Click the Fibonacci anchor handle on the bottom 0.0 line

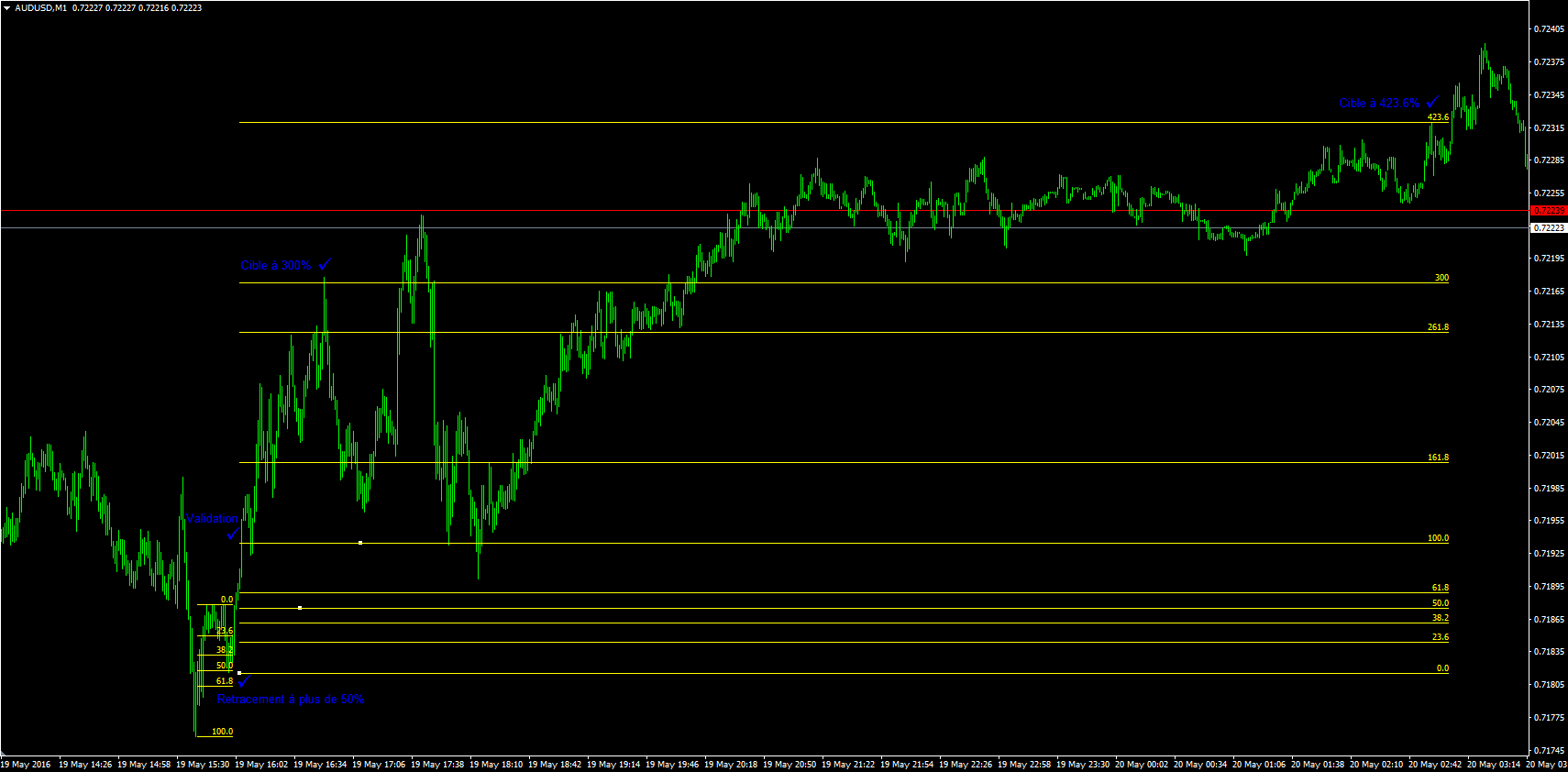(239, 673)
